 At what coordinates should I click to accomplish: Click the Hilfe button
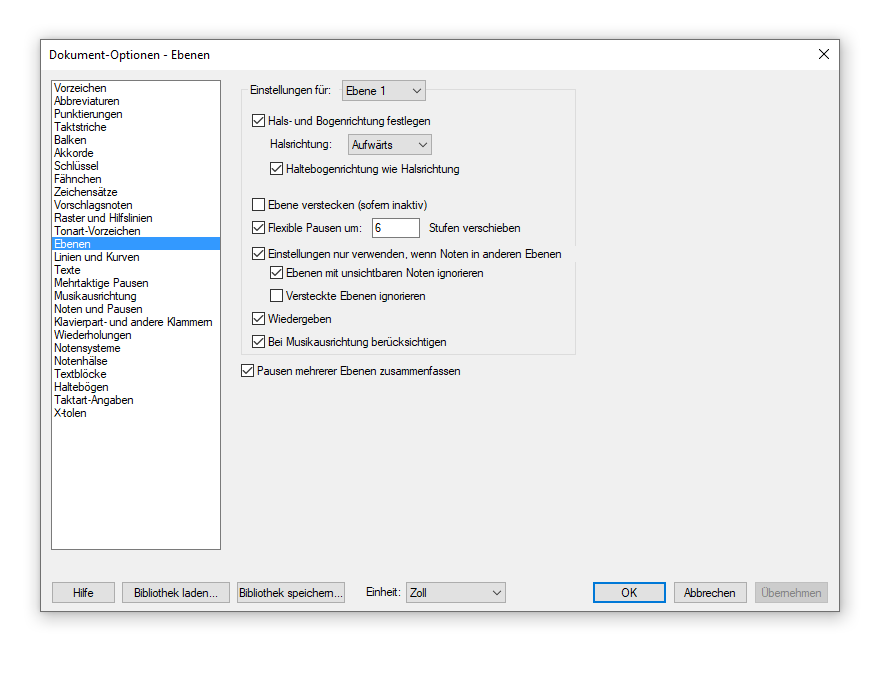point(83,593)
